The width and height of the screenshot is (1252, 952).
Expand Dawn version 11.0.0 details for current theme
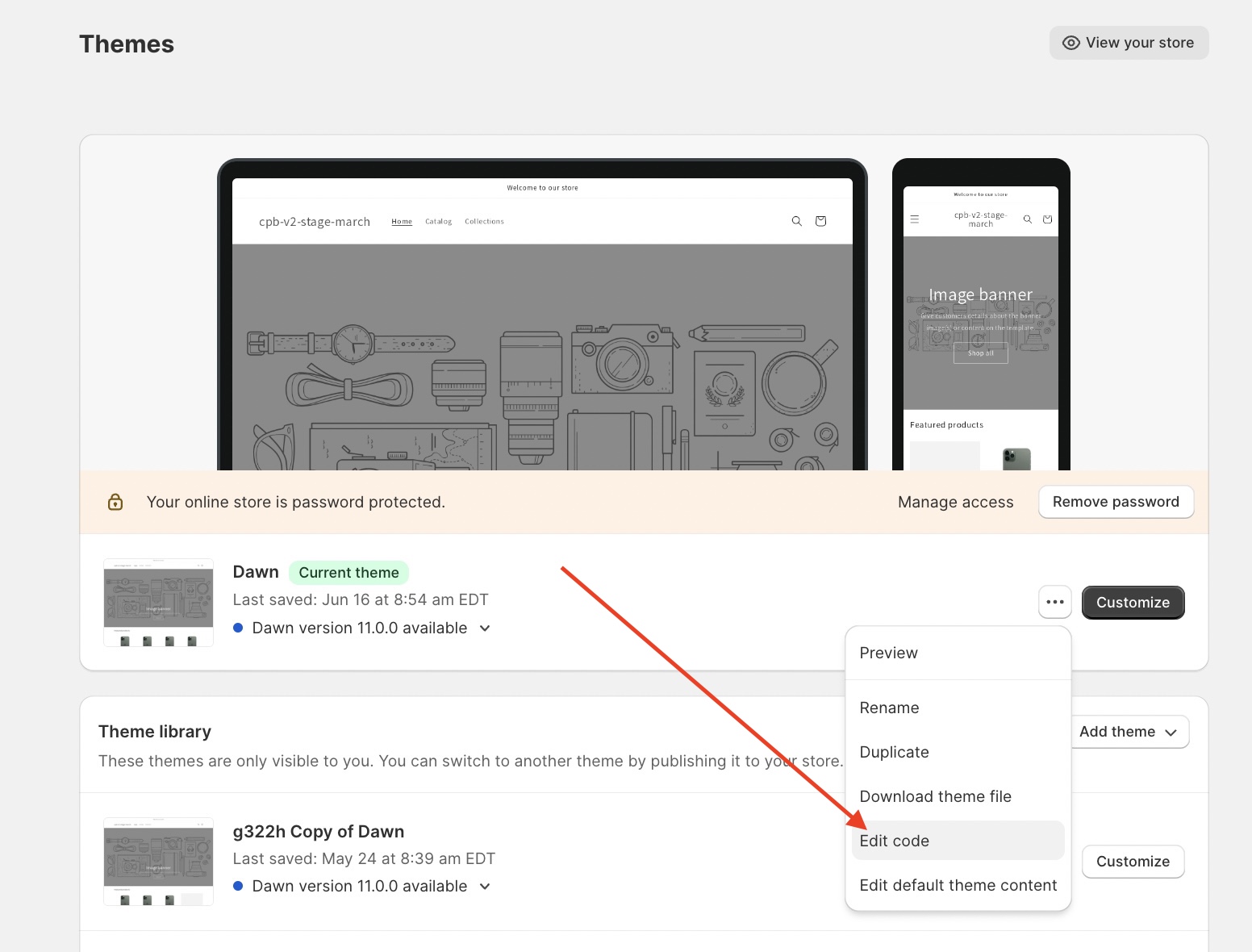click(485, 628)
